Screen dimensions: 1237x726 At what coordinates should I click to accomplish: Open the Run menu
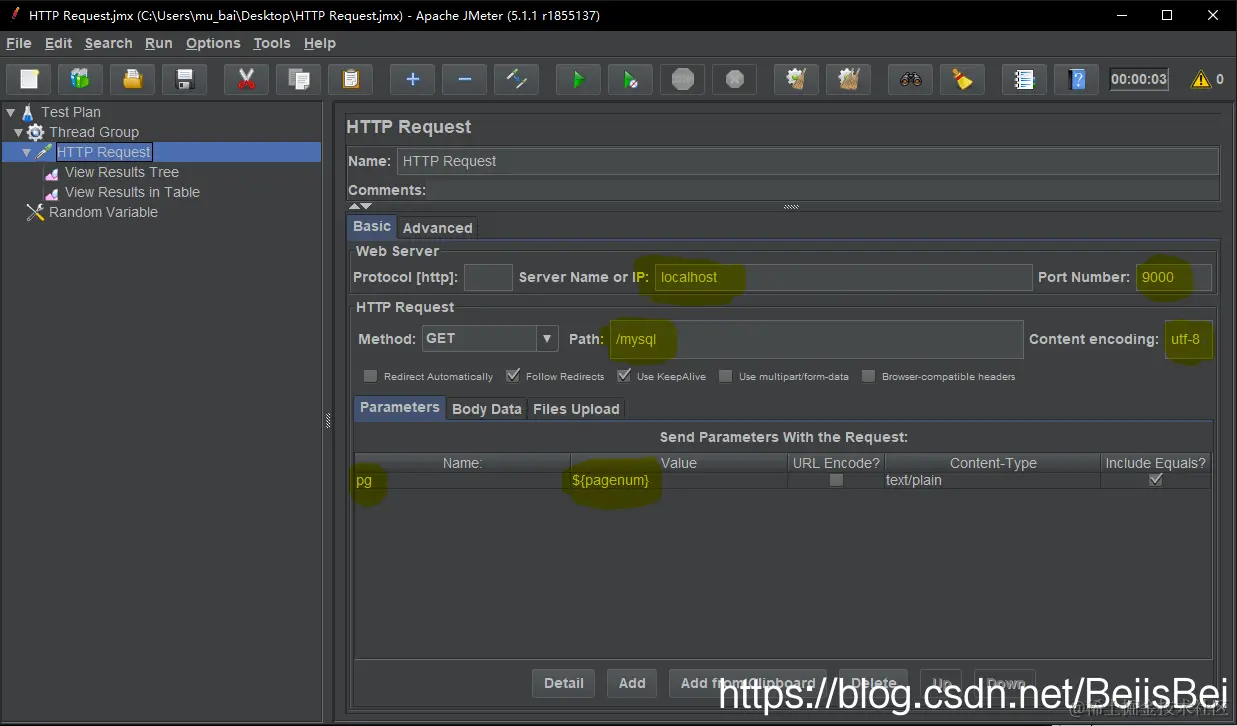[159, 43]
